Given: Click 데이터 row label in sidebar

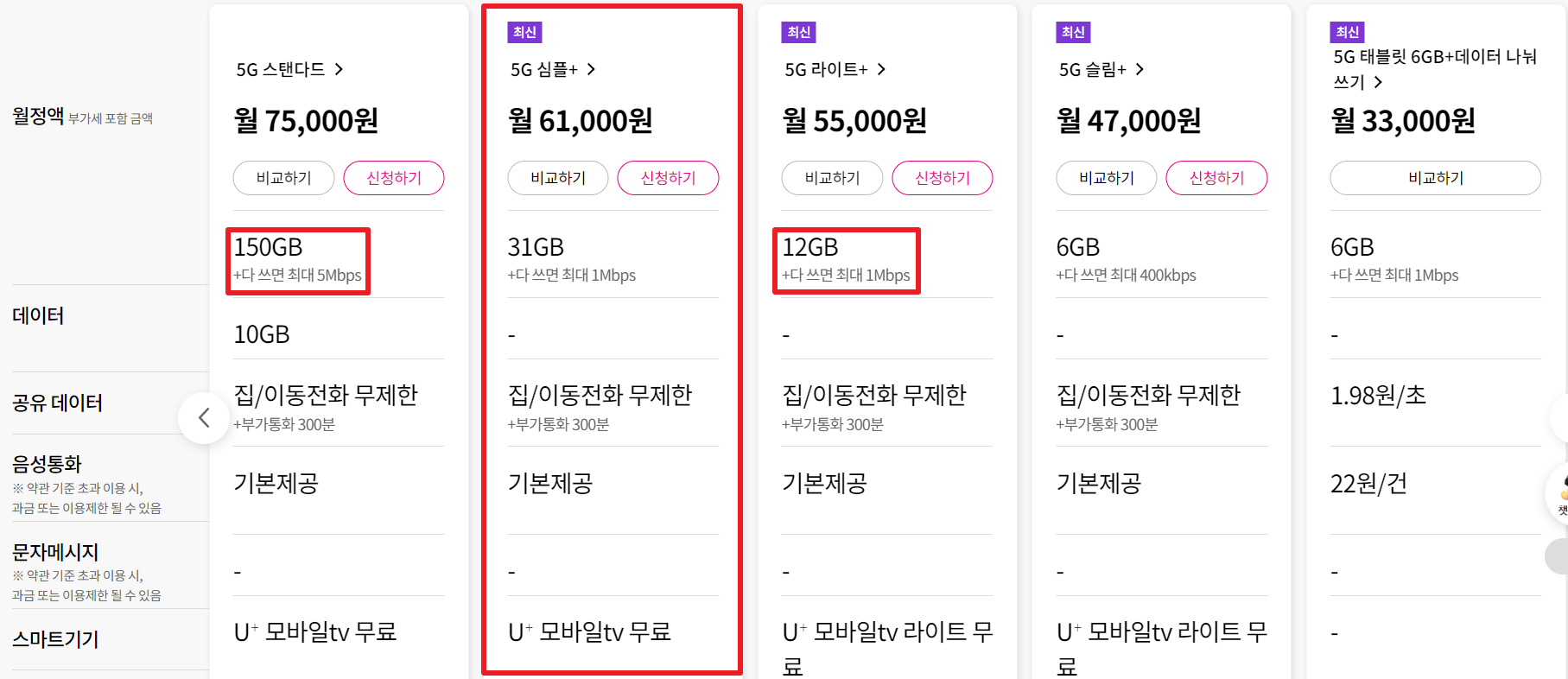Looking at the screenshot, I should 38,315.
